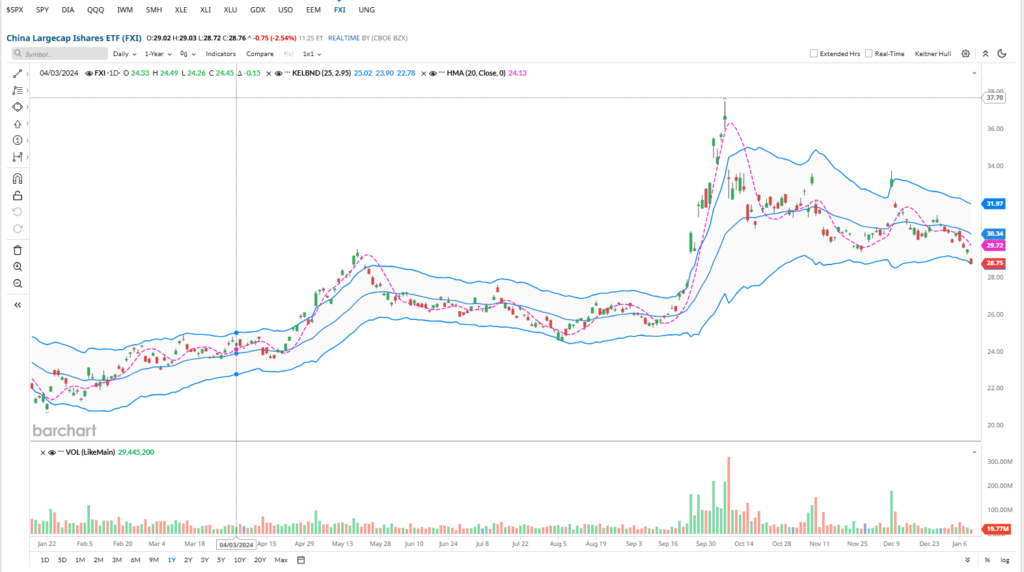
Task: Zoom out of the chart
Action: pos(17,284)
